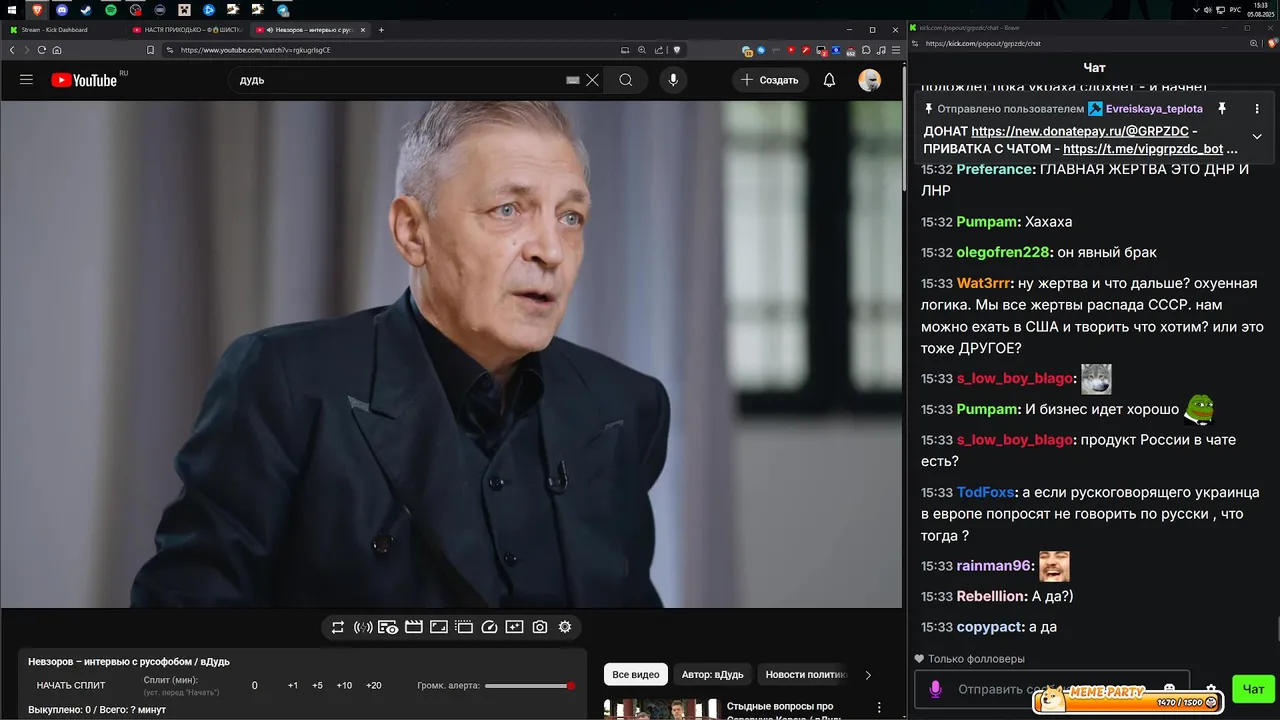Open Telegram from the Windows taskbar
This screenshot has width=1280, height=720.
283,9
